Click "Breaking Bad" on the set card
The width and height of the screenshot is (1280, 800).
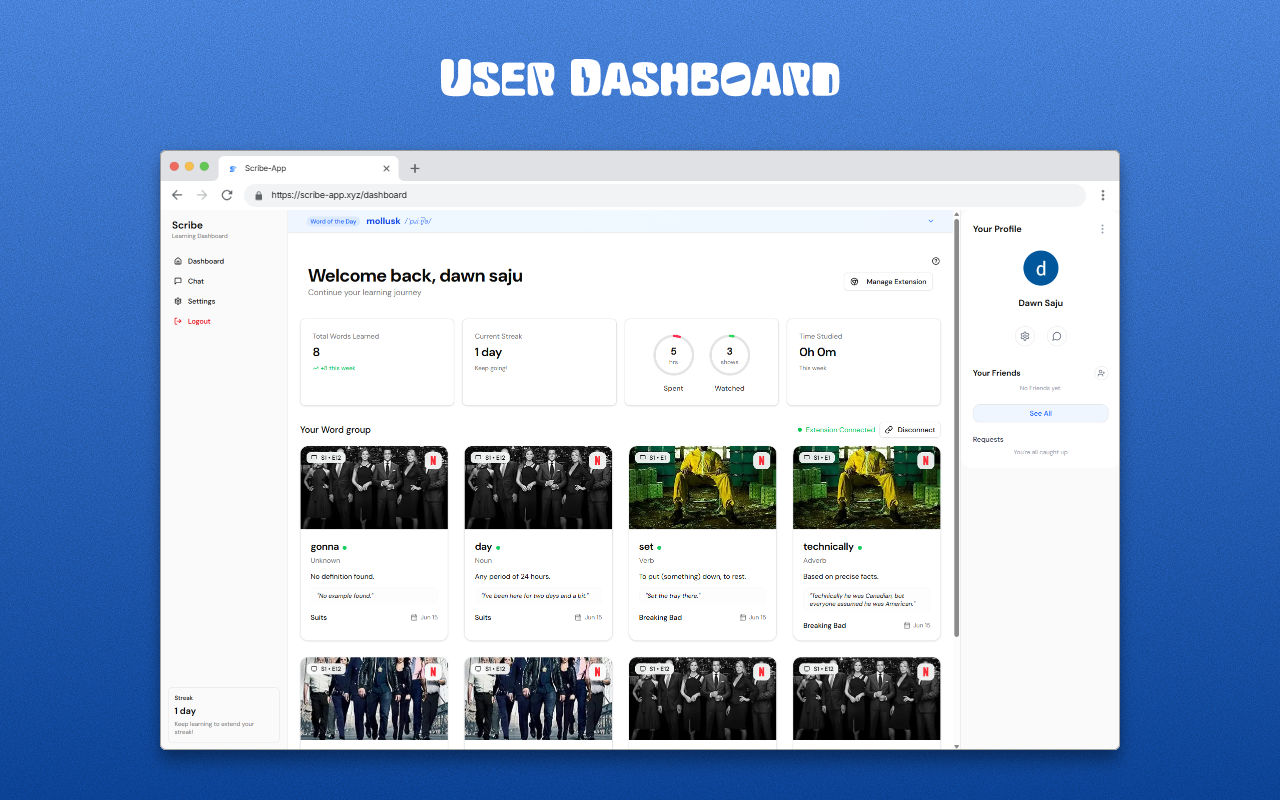coord(660,618)
